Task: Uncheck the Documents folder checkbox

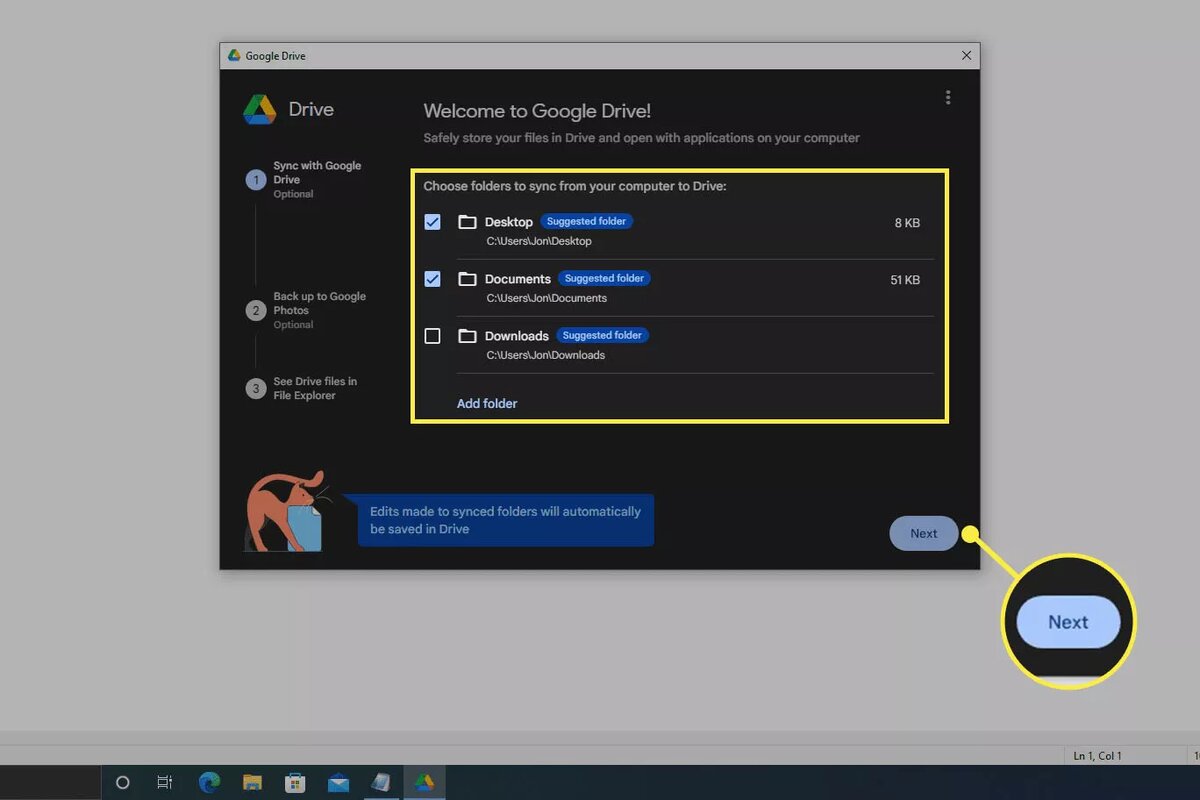Action: coord(432,279)
